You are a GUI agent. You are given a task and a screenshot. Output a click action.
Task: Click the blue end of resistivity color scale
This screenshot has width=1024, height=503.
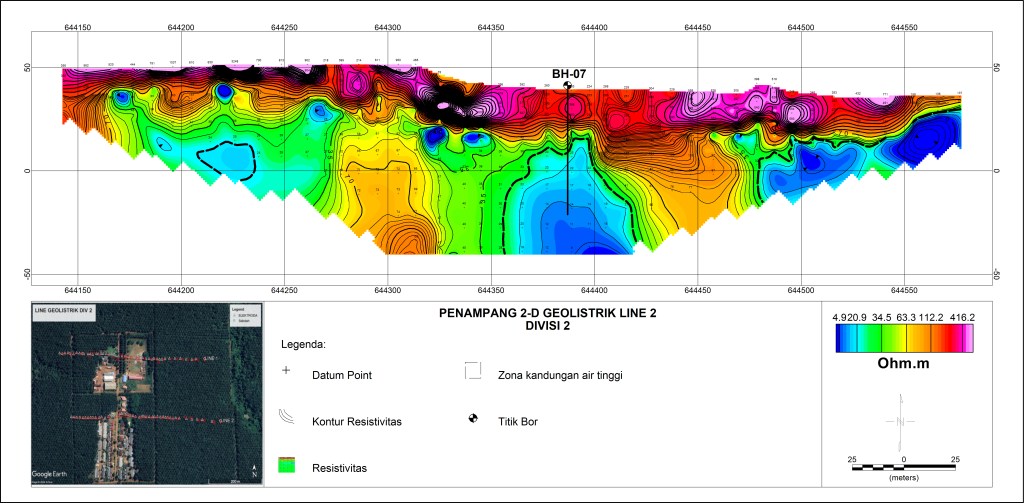click(836, 341)
